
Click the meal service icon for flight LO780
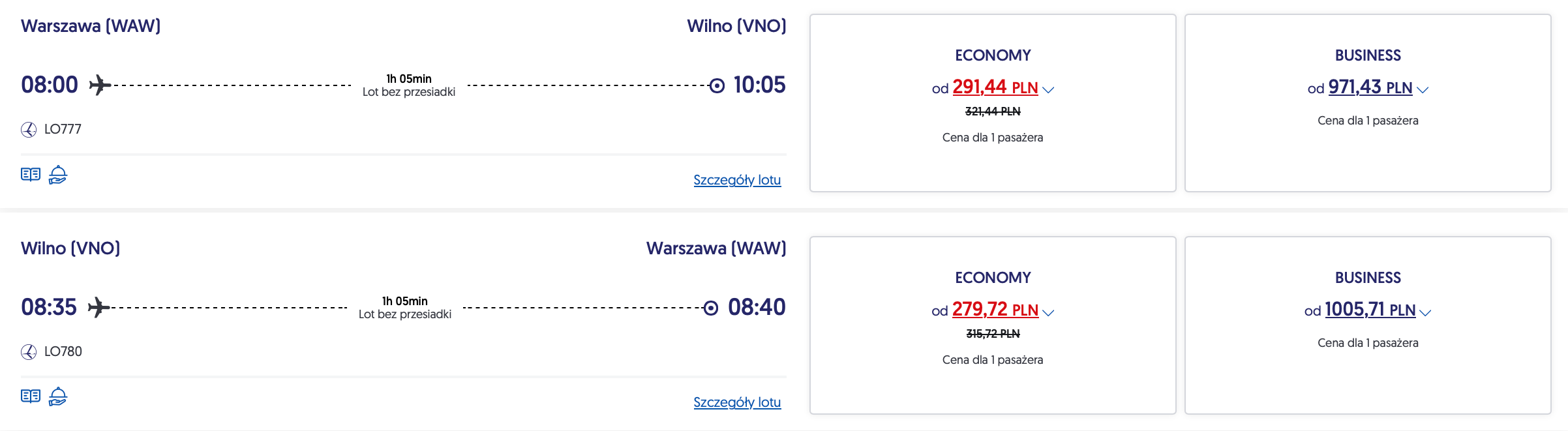pyautogui.click(x=58, y=396)
